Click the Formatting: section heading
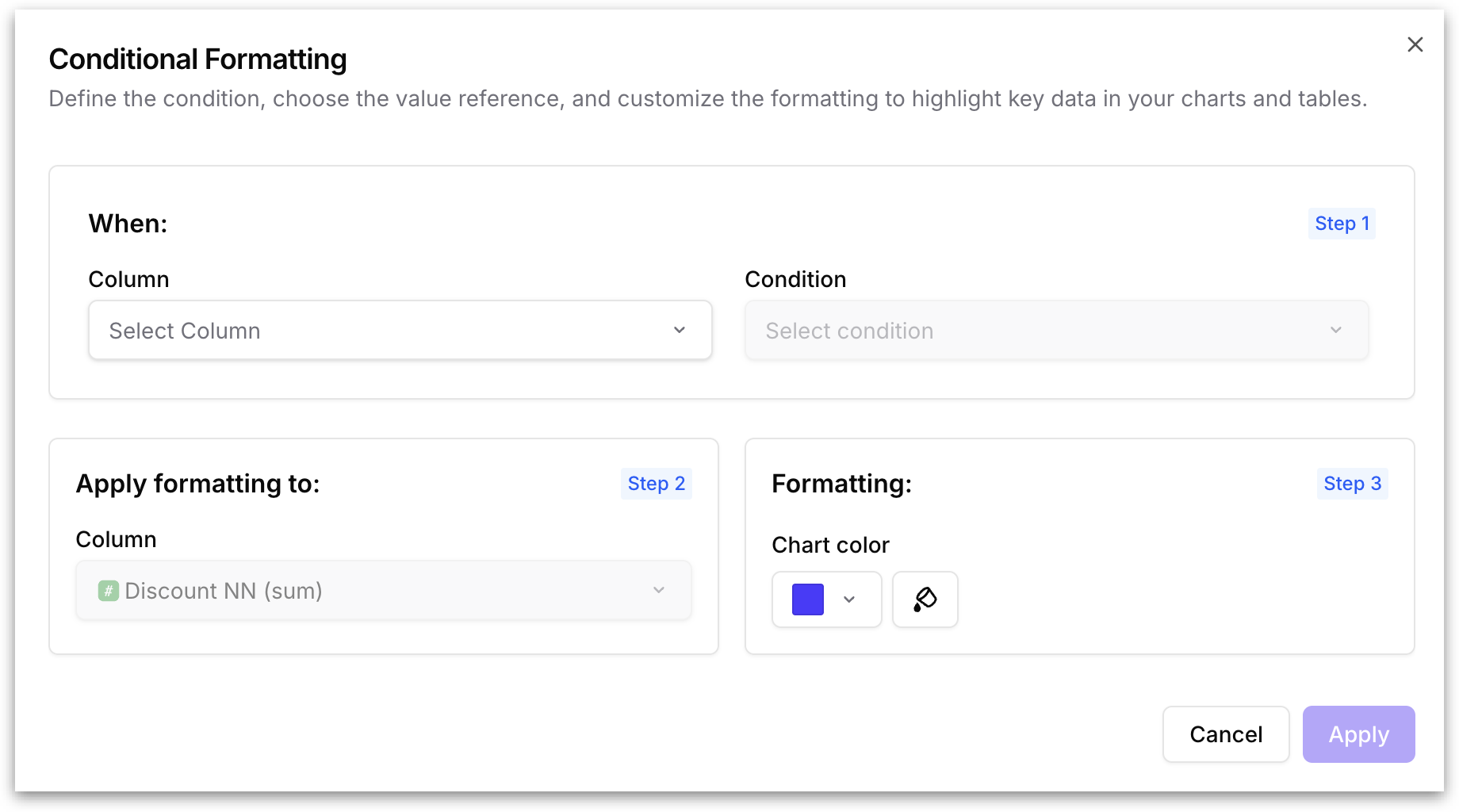 [x=841, y=484]
